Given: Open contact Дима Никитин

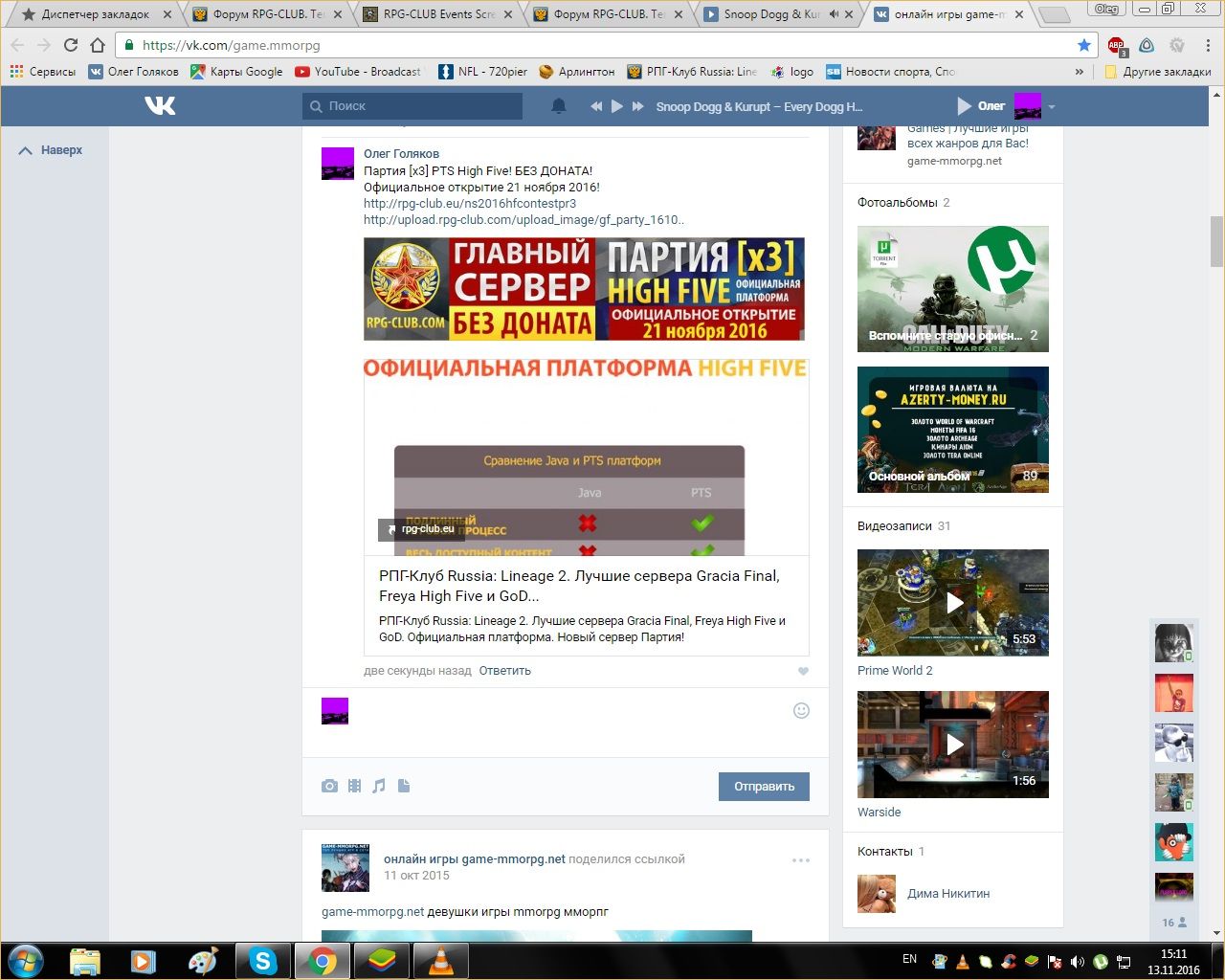Looking at the screenshot, I should [948, 893].
